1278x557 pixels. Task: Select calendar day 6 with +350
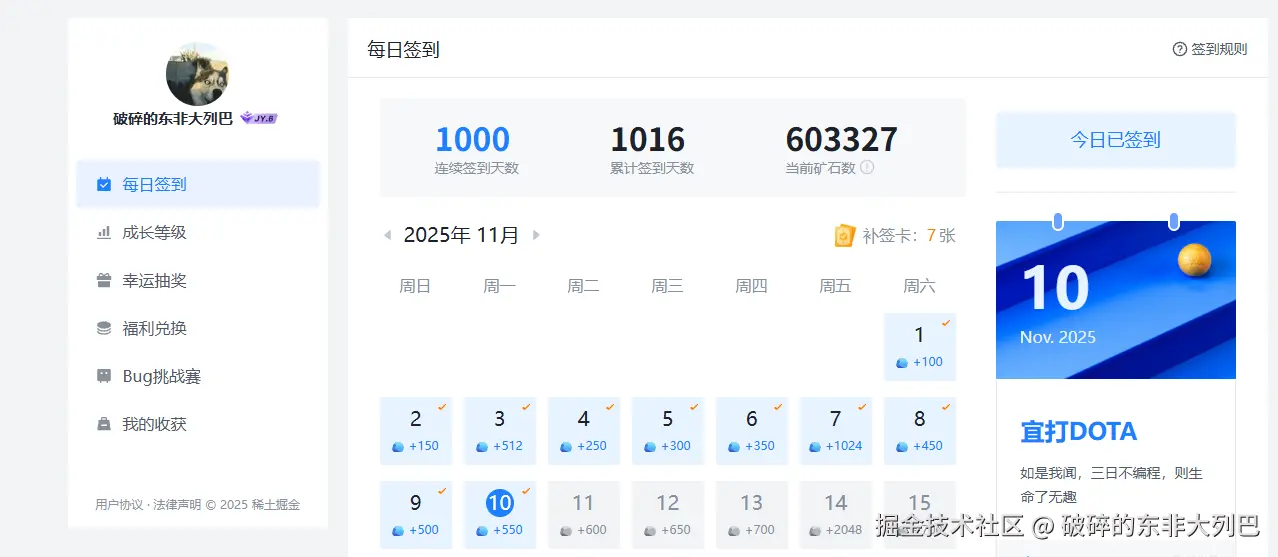pos(752,431)
